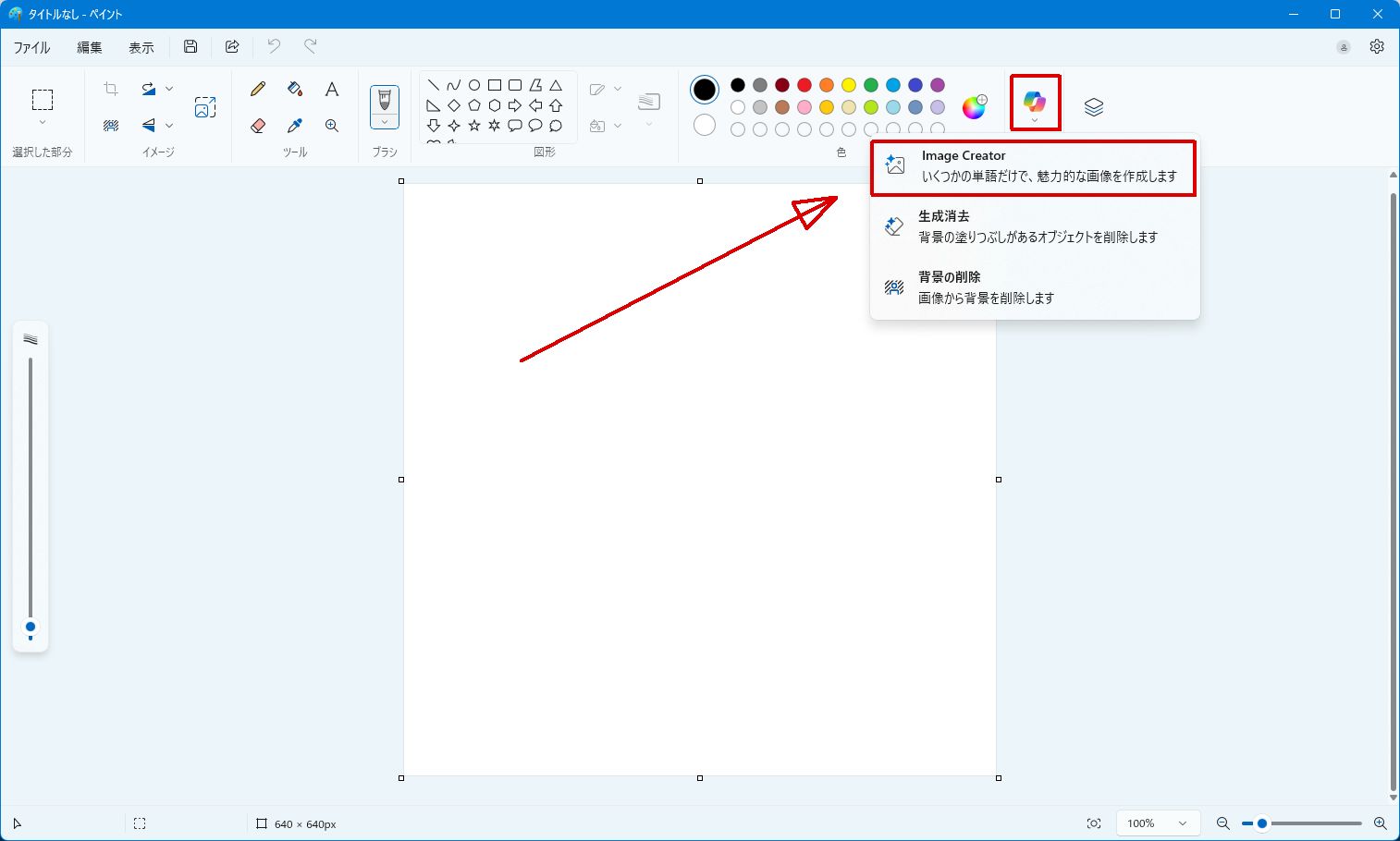Expand the Rotate options chevron

coord(169,89)
